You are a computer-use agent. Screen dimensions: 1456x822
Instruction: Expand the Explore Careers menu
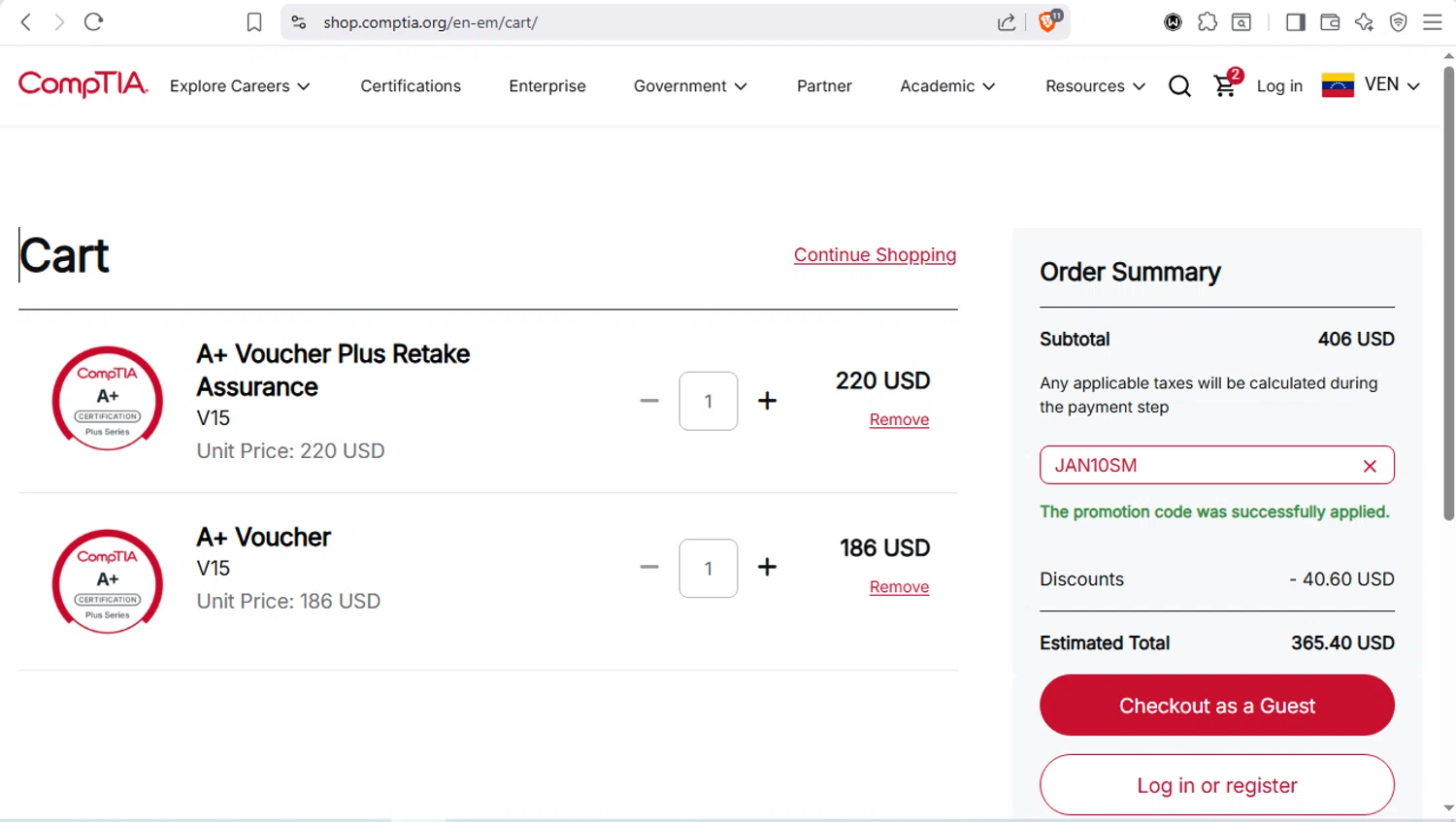point(240,86)
